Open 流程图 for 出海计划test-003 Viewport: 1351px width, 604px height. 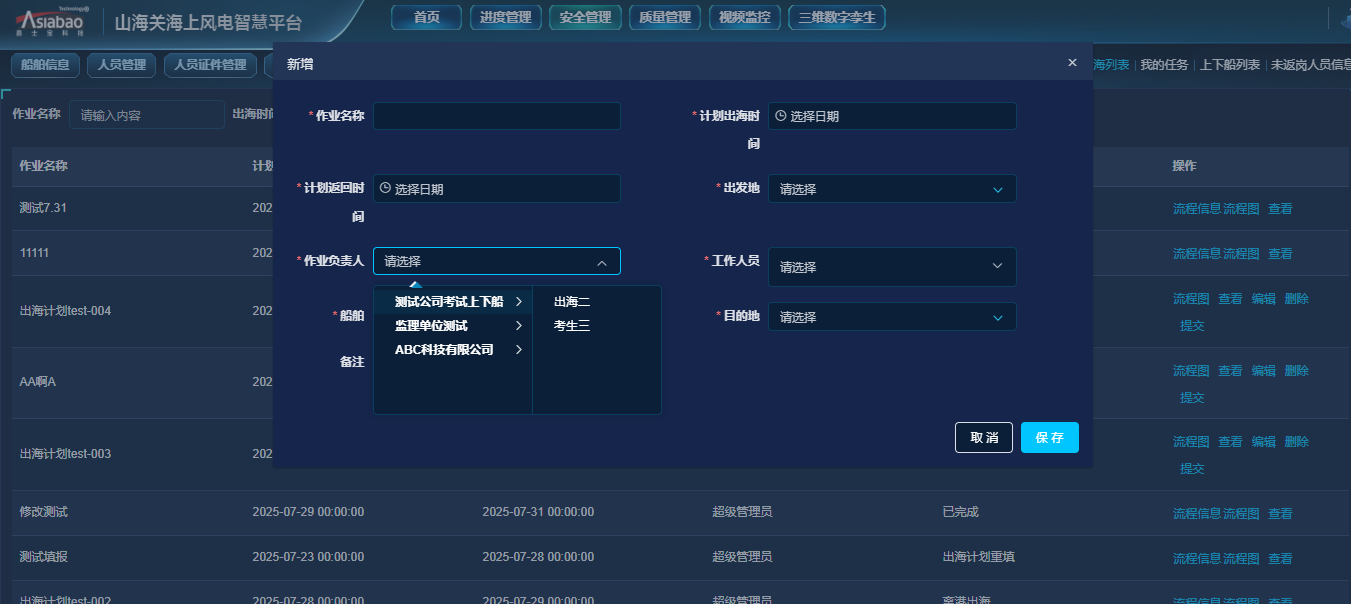tap(1191, 442)
